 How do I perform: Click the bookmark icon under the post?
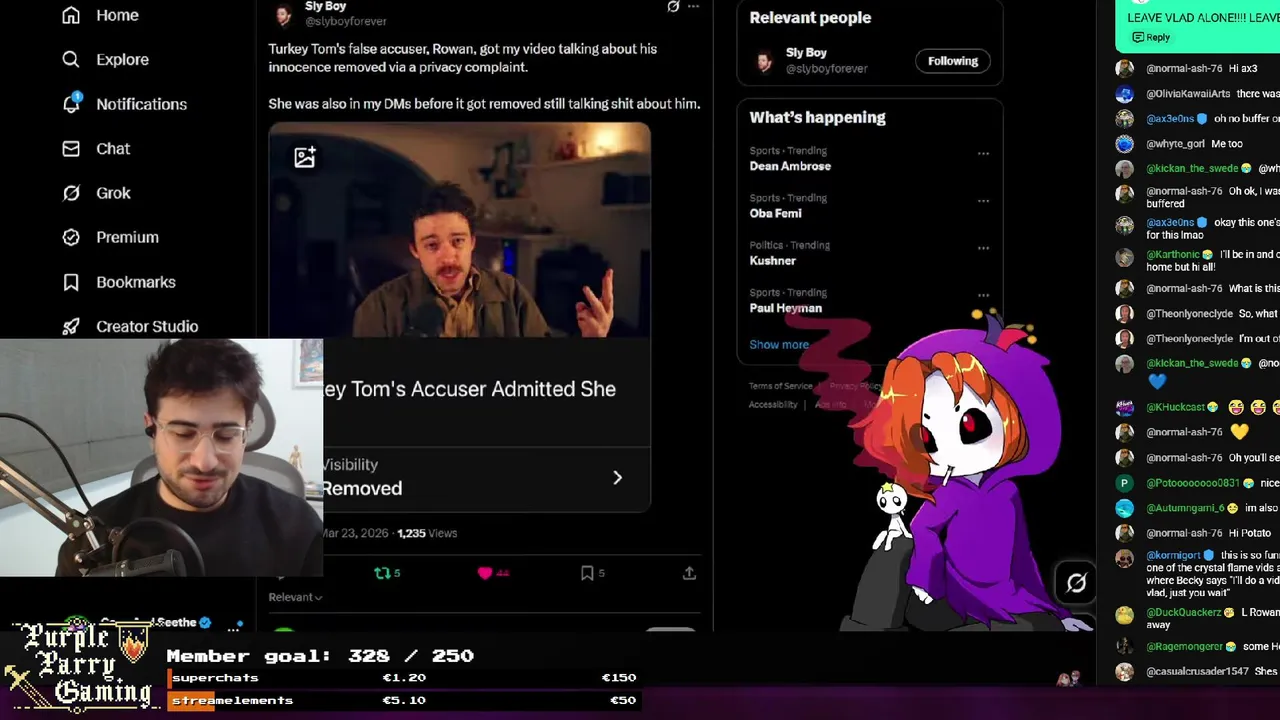587,573
